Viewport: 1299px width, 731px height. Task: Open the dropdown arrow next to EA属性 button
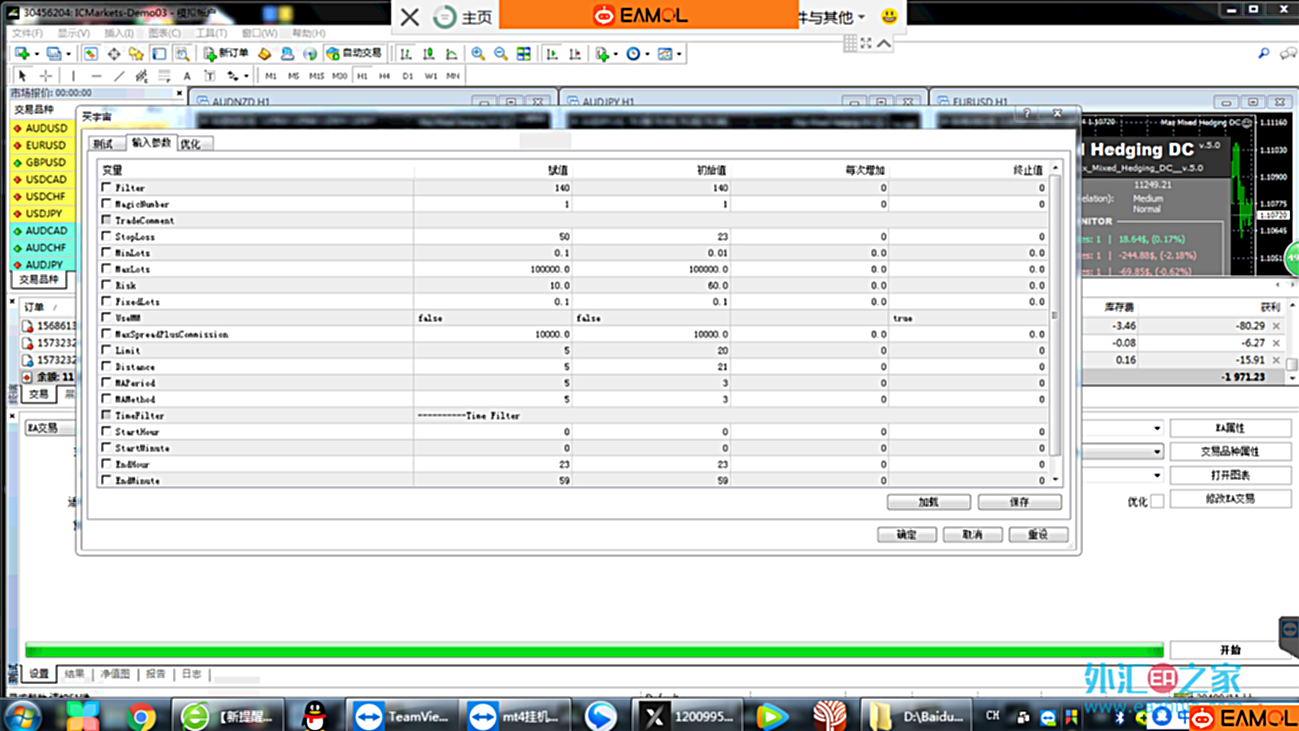(x=1157, y=429)
